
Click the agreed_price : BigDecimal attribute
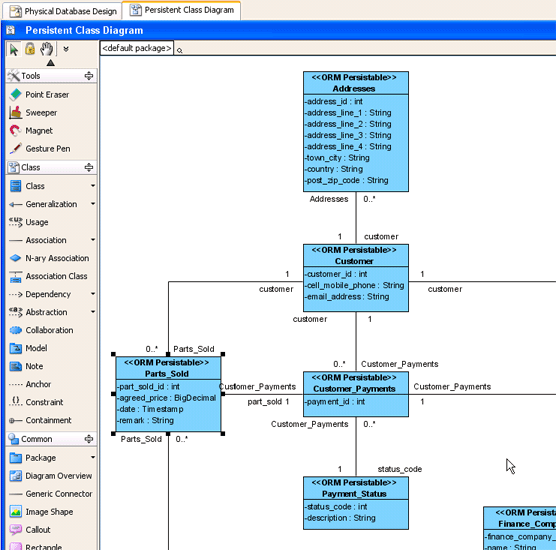click(167, 398)
